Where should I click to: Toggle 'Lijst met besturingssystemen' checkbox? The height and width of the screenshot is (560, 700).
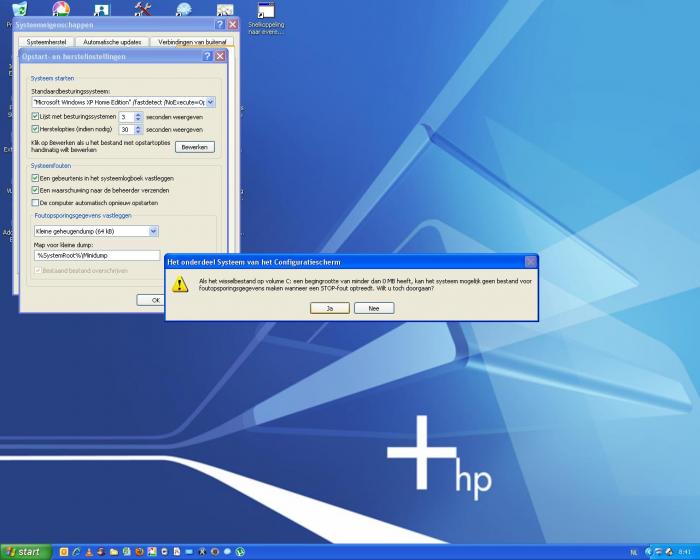click(x=35, y=116)
